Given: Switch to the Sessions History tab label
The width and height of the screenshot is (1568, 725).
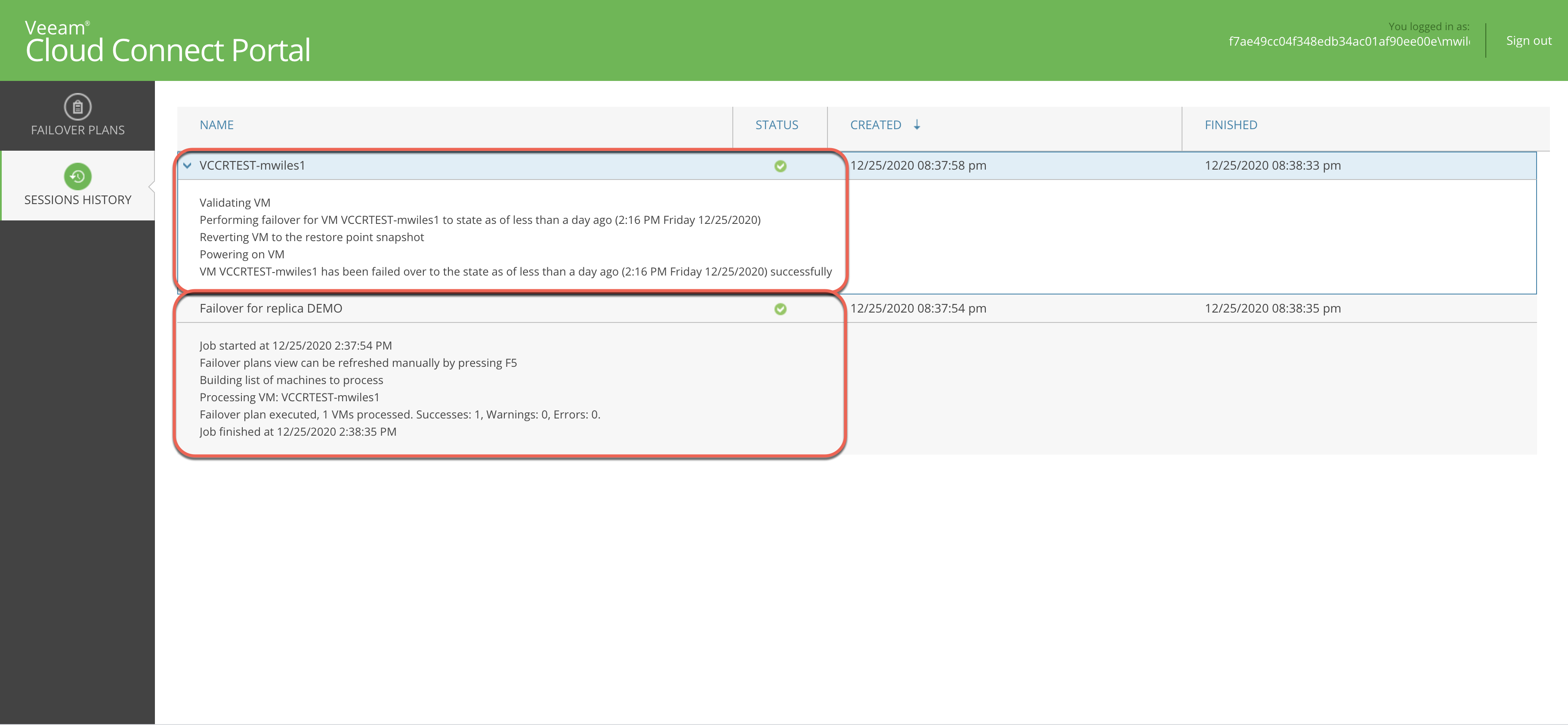Looking at the screenshot, I should (x=77, y=200).
